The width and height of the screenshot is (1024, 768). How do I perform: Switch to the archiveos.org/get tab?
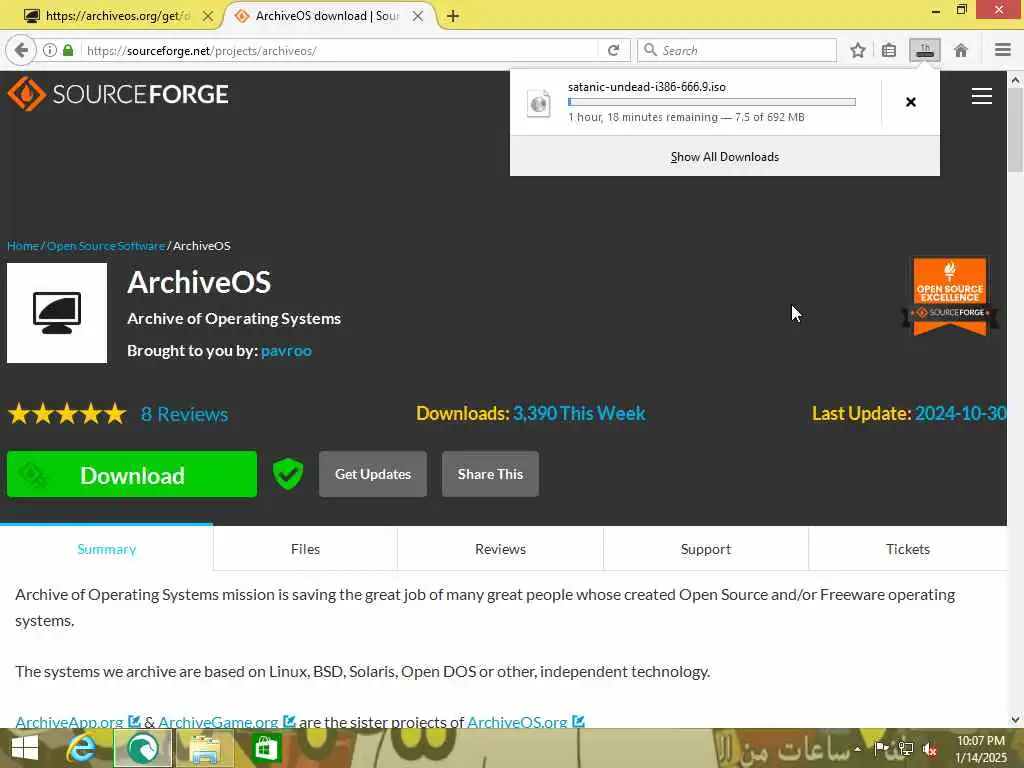(x=117, y=16)
